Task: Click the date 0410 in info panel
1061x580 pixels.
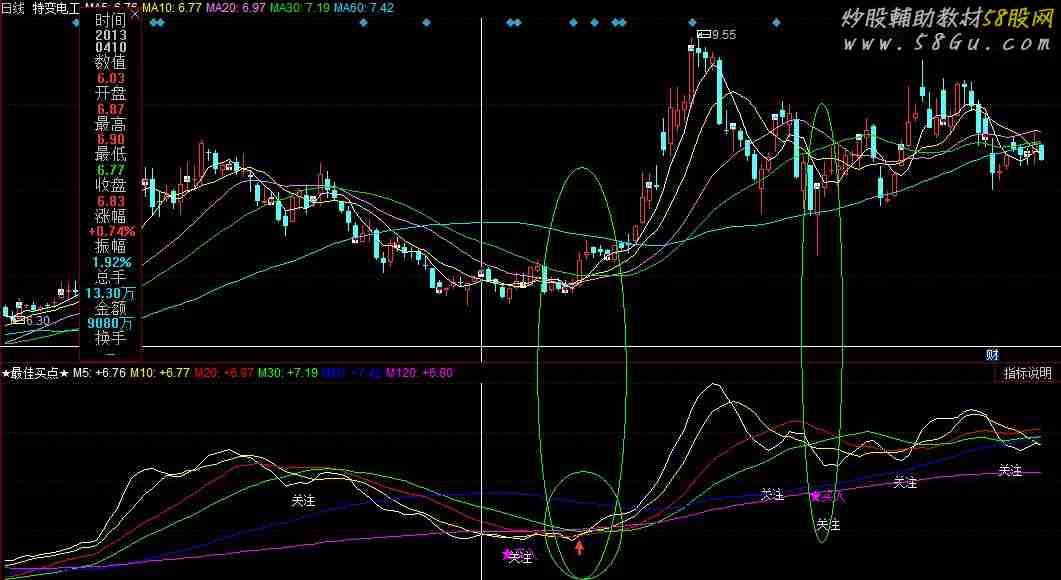Action: pyautogui.click(x=110, y=48)
